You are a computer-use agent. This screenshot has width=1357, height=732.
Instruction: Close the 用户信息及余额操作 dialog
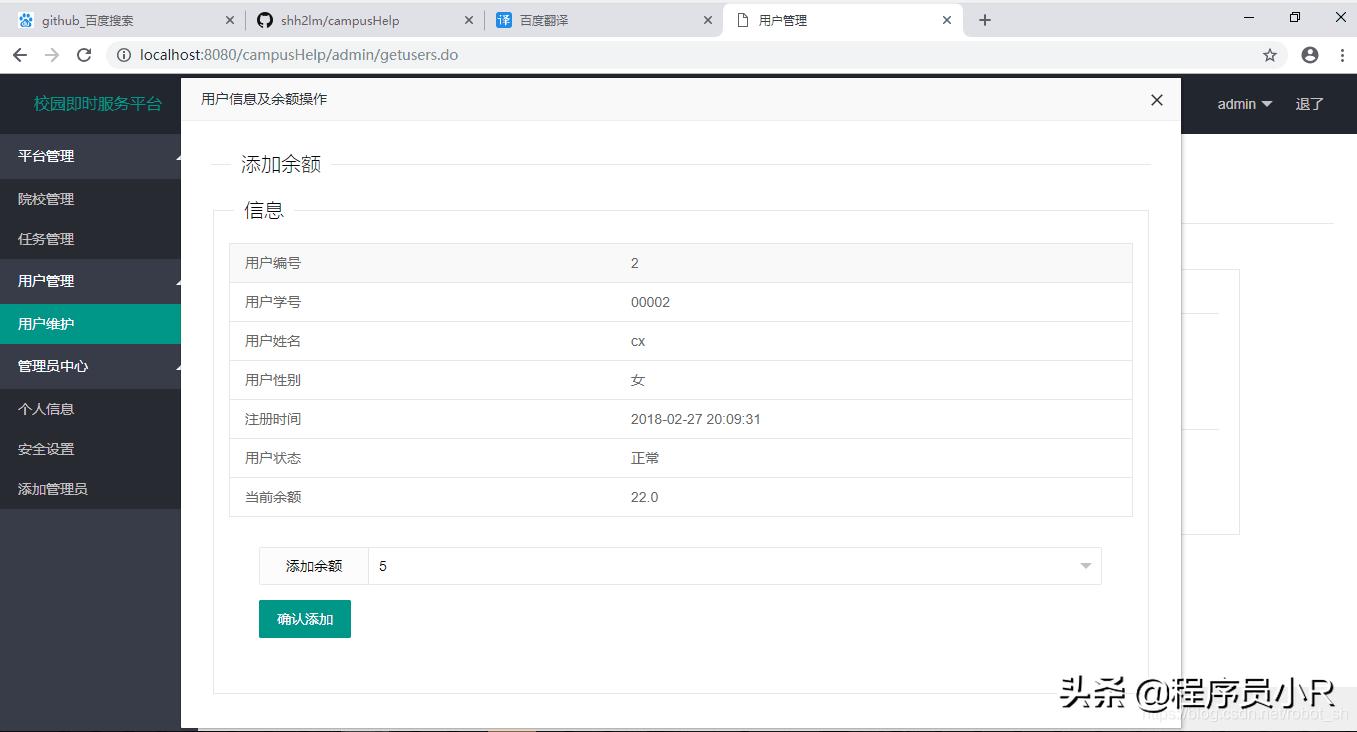pyautogui.click(x=1156, y=100)
